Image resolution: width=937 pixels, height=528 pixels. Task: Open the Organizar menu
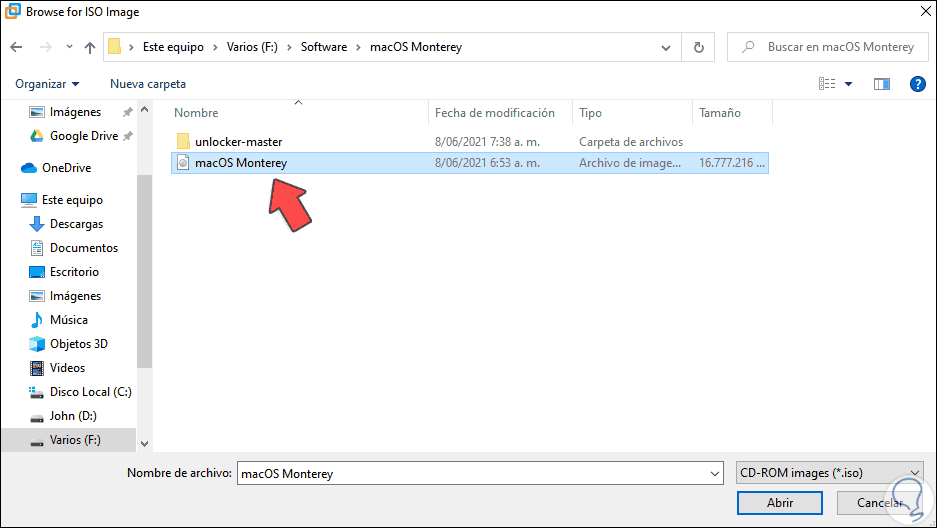47,84
